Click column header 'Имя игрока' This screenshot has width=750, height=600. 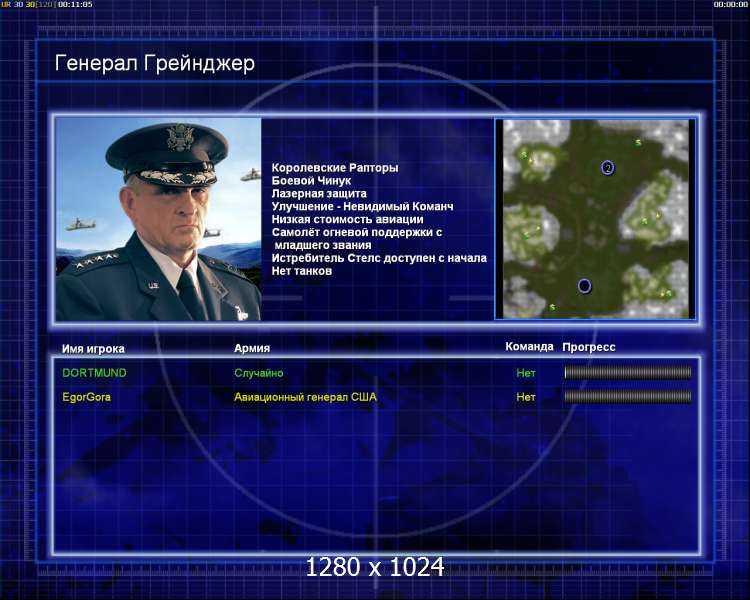(93, 349)
